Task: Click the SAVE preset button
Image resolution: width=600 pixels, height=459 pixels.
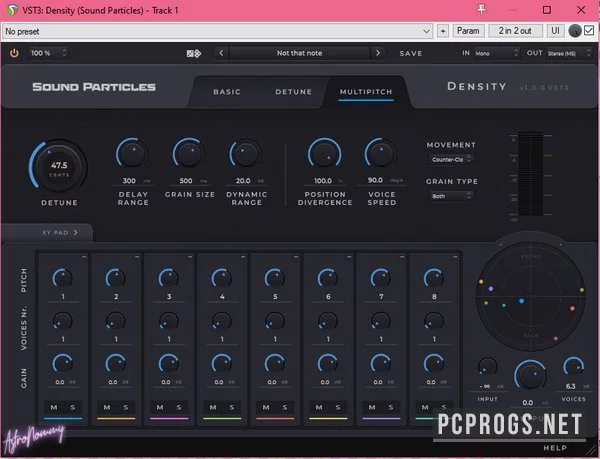Action: (x=411, y=54)
